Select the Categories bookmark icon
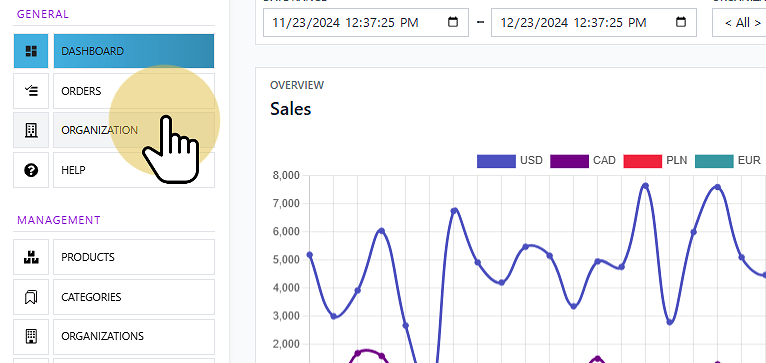766x363 pixels. pos(31,297)
